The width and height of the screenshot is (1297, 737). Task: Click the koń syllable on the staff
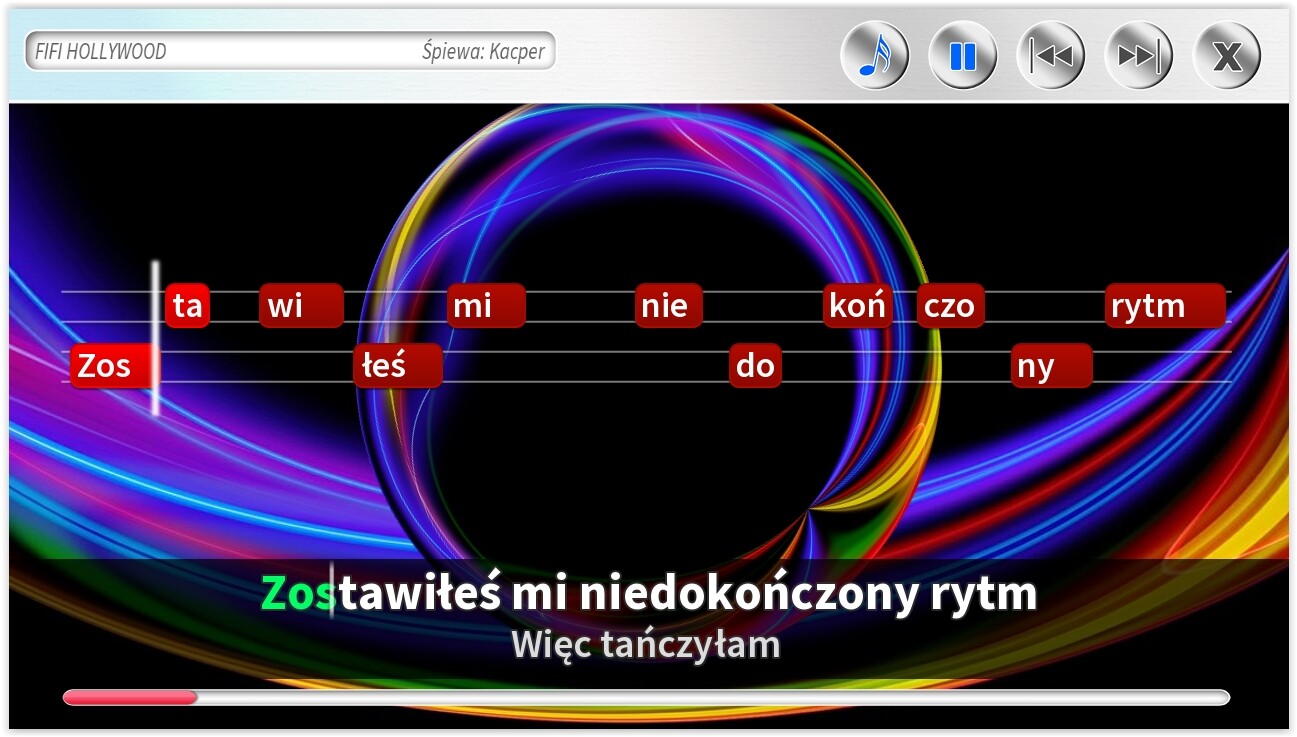(857, 306)
